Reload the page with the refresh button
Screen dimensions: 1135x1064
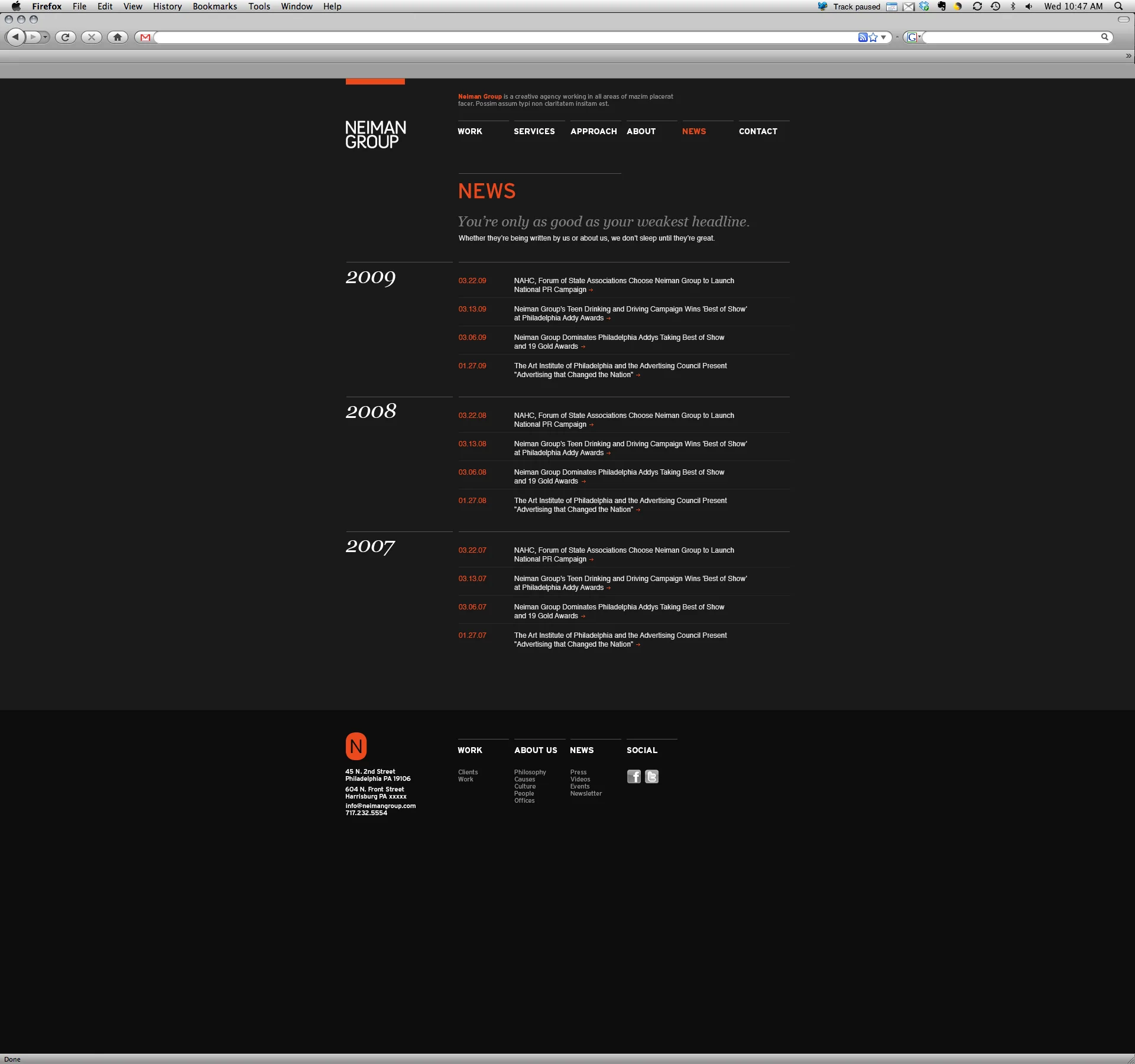pyautogui.click(x=66, y=37)
